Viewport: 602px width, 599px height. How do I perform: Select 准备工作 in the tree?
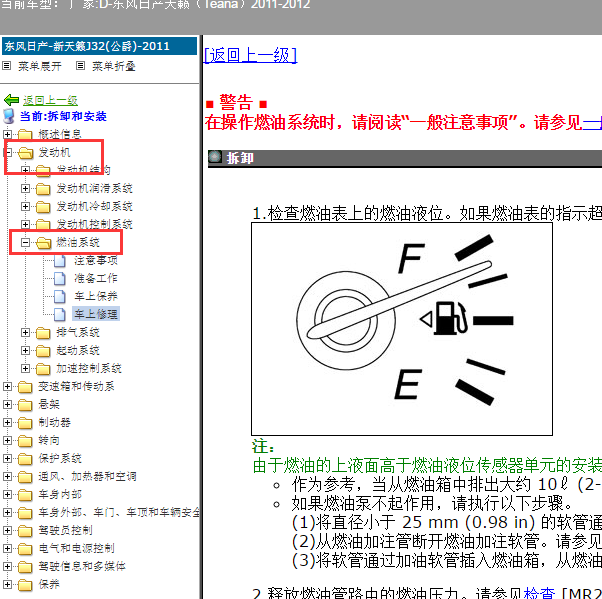tap(96, 278)
